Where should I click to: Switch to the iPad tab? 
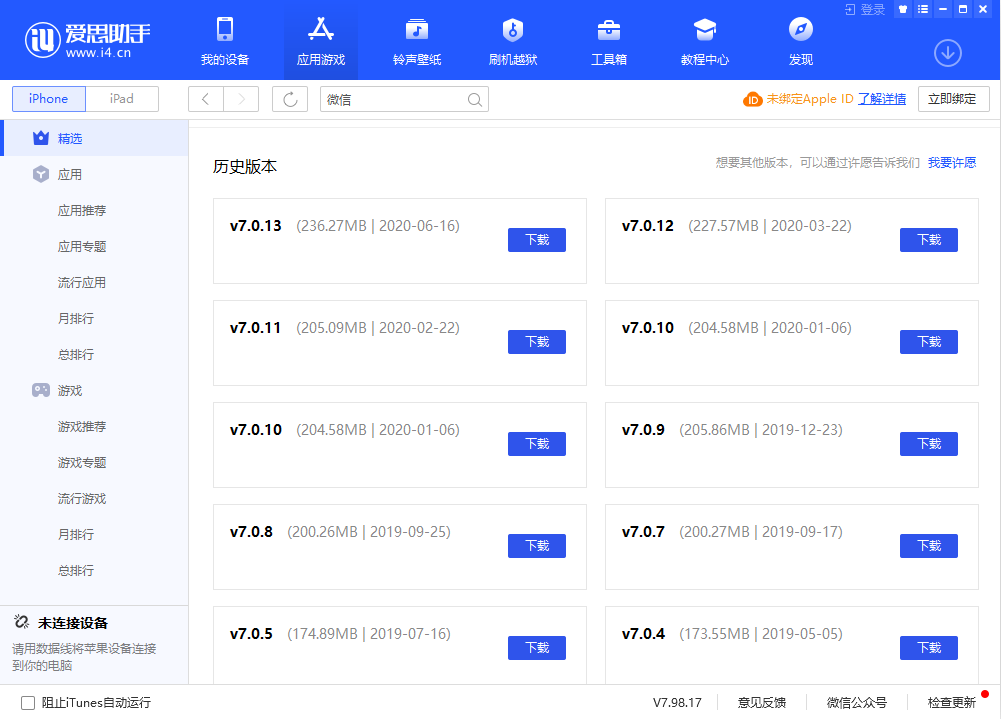pyautogui.click(x=122, y=99)
